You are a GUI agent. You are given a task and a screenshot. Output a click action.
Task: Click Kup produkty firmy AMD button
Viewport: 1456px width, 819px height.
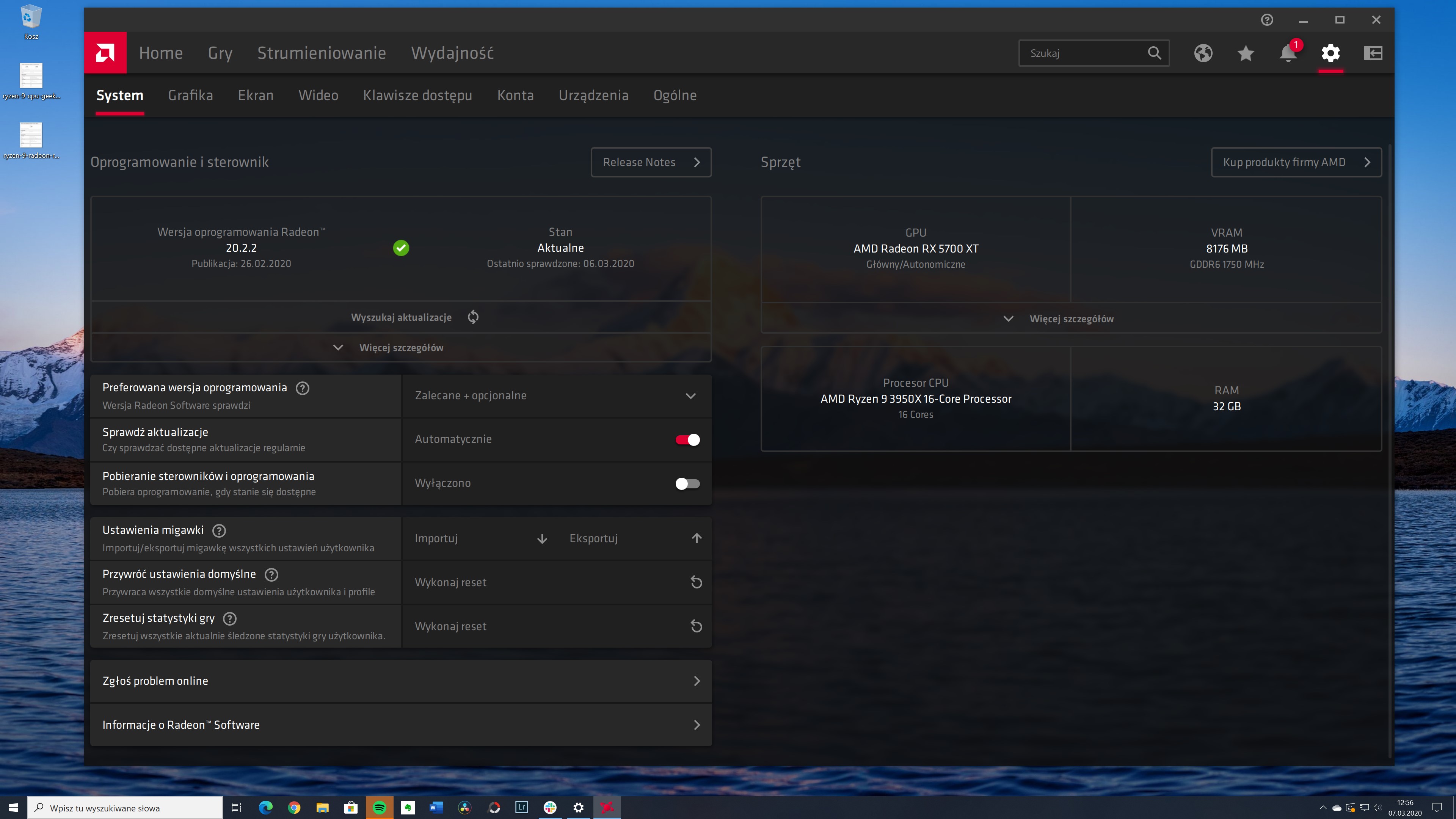(1296, 162)
